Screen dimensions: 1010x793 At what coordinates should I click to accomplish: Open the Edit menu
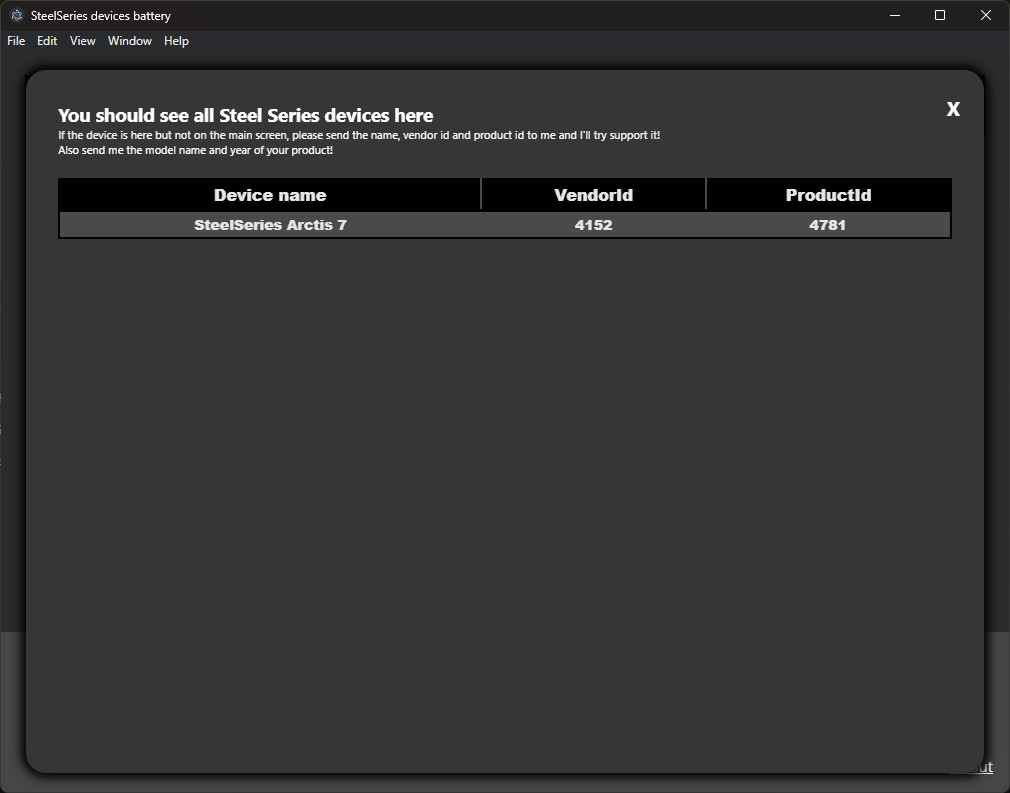coord(47,41)
